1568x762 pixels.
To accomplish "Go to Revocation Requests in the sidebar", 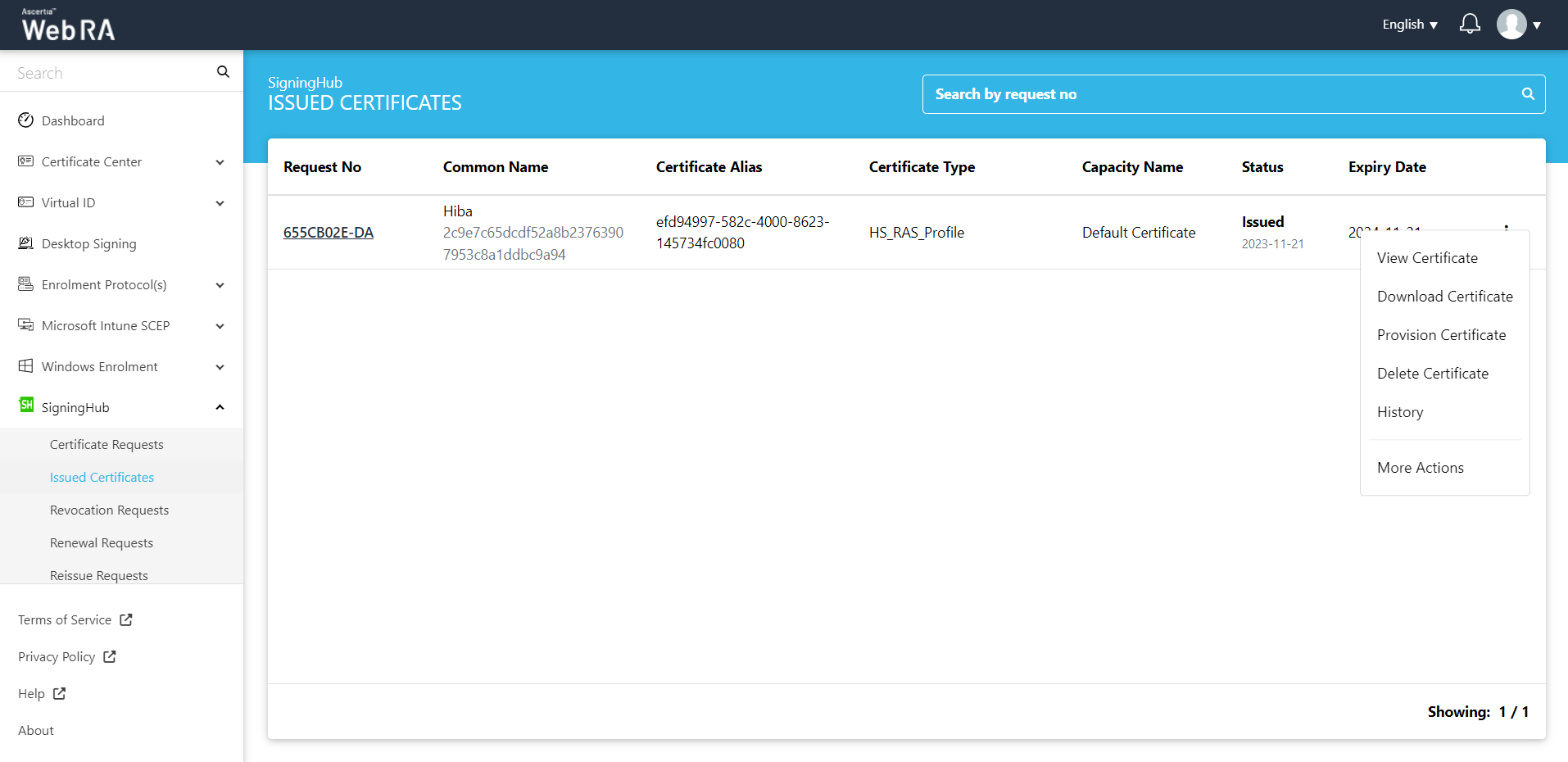I will click(x=109, y=510).
